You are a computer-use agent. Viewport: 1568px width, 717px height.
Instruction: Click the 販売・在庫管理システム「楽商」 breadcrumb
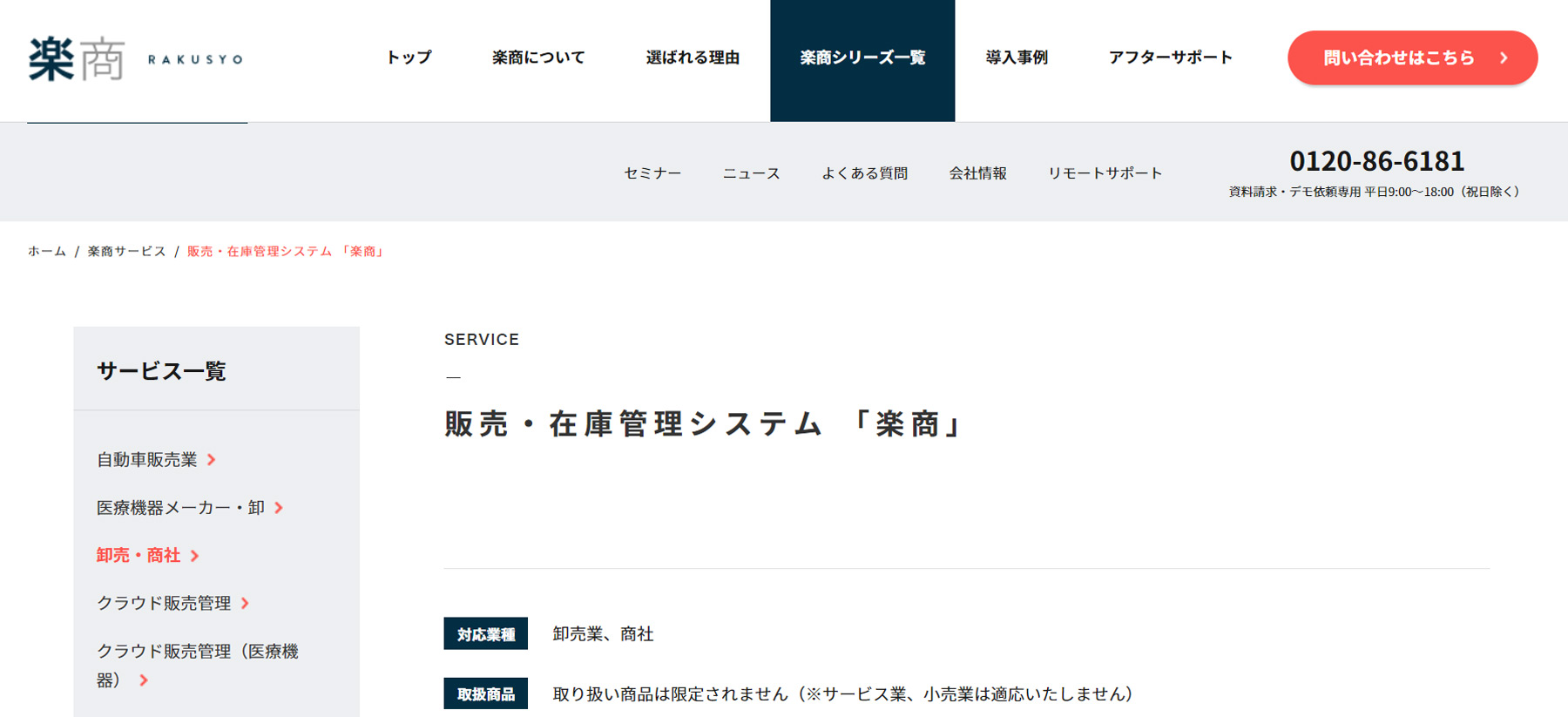point(286,251)
